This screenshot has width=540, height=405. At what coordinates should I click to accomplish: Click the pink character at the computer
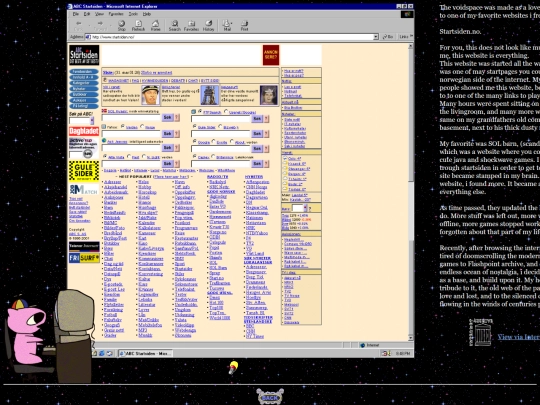[x=27, y=331]
